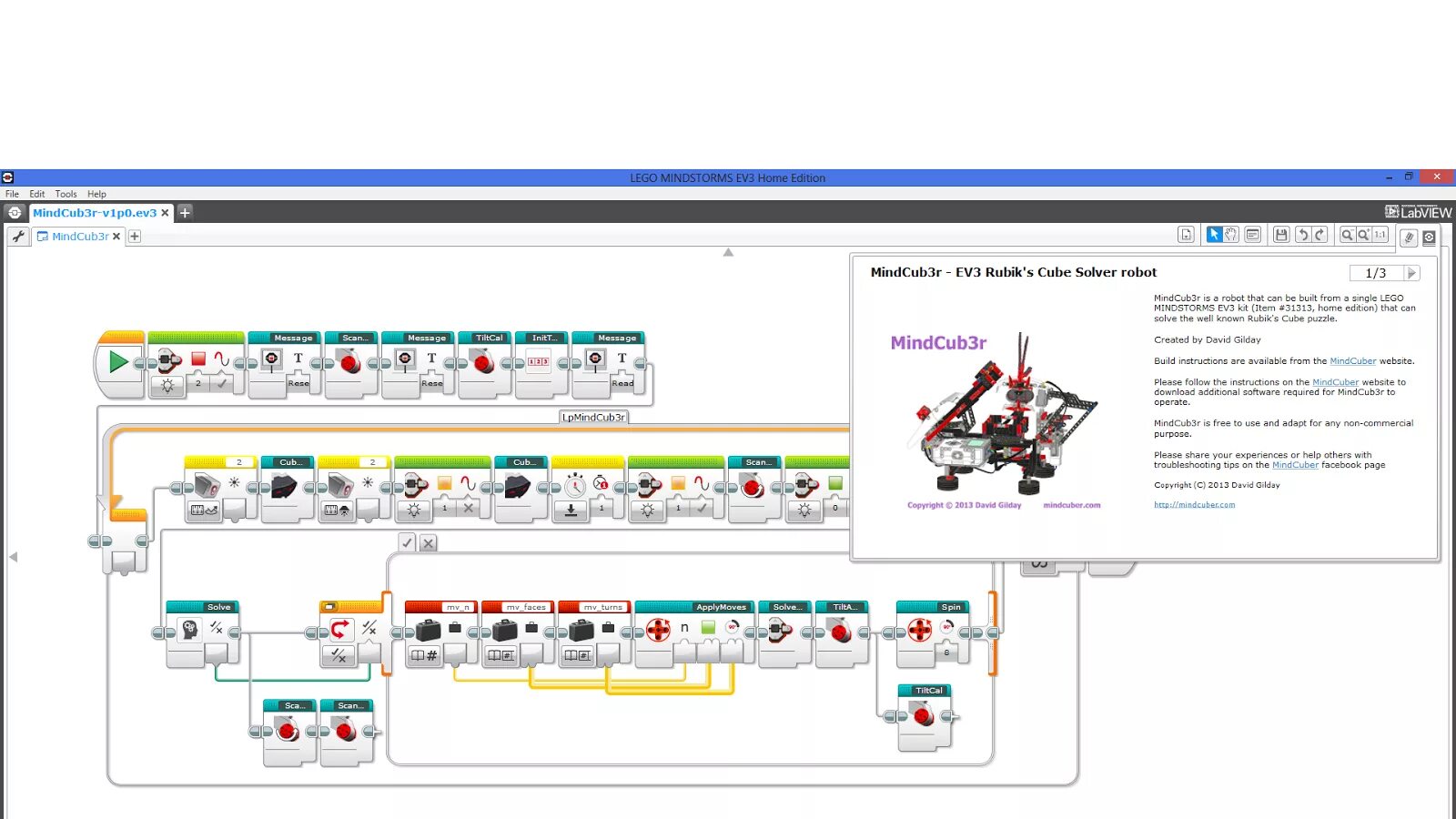Switch to the true checkmark case tab

point(407,543)
